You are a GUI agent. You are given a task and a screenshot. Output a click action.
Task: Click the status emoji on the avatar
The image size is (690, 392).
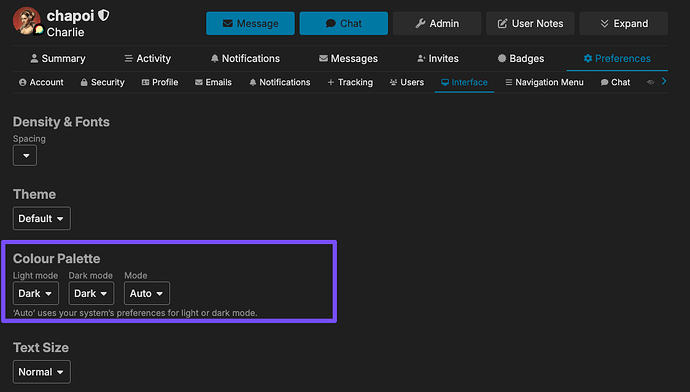click(x=39, y=30)
